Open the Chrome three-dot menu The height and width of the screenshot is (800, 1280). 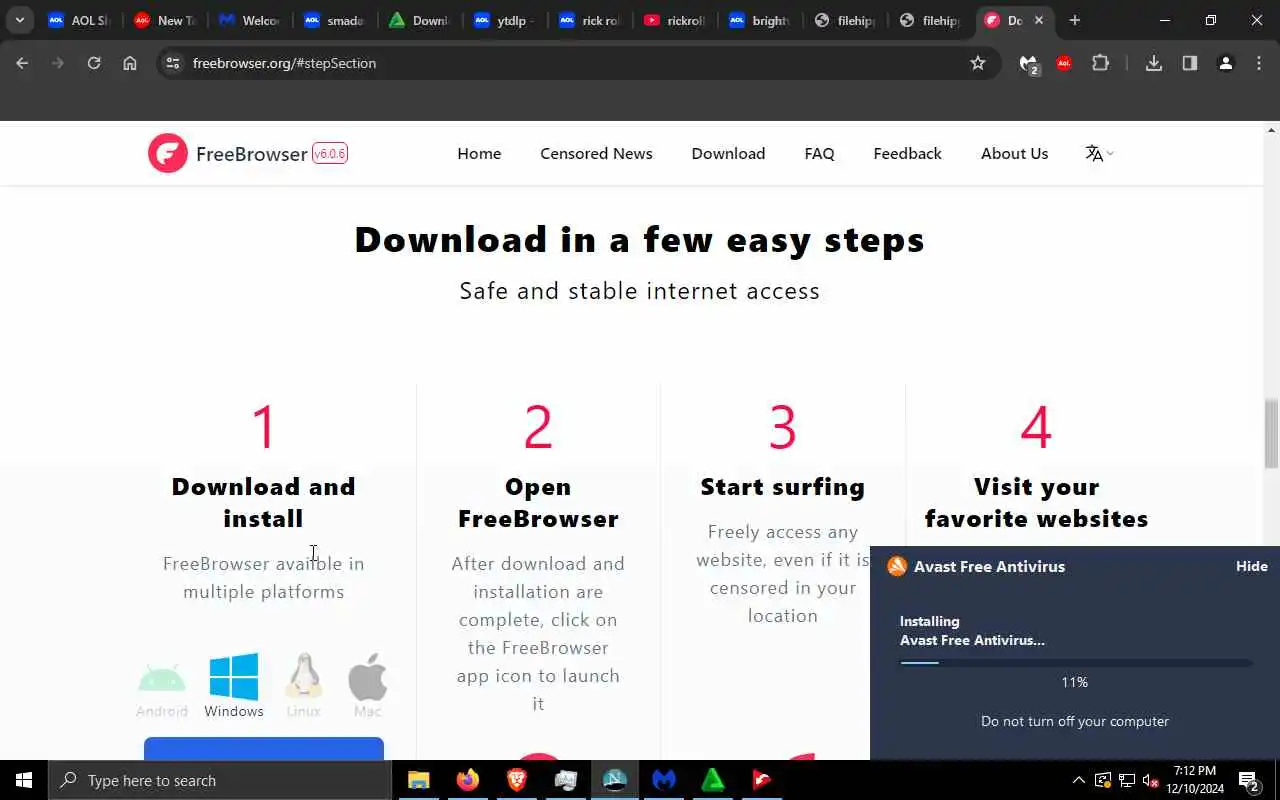1259,63
